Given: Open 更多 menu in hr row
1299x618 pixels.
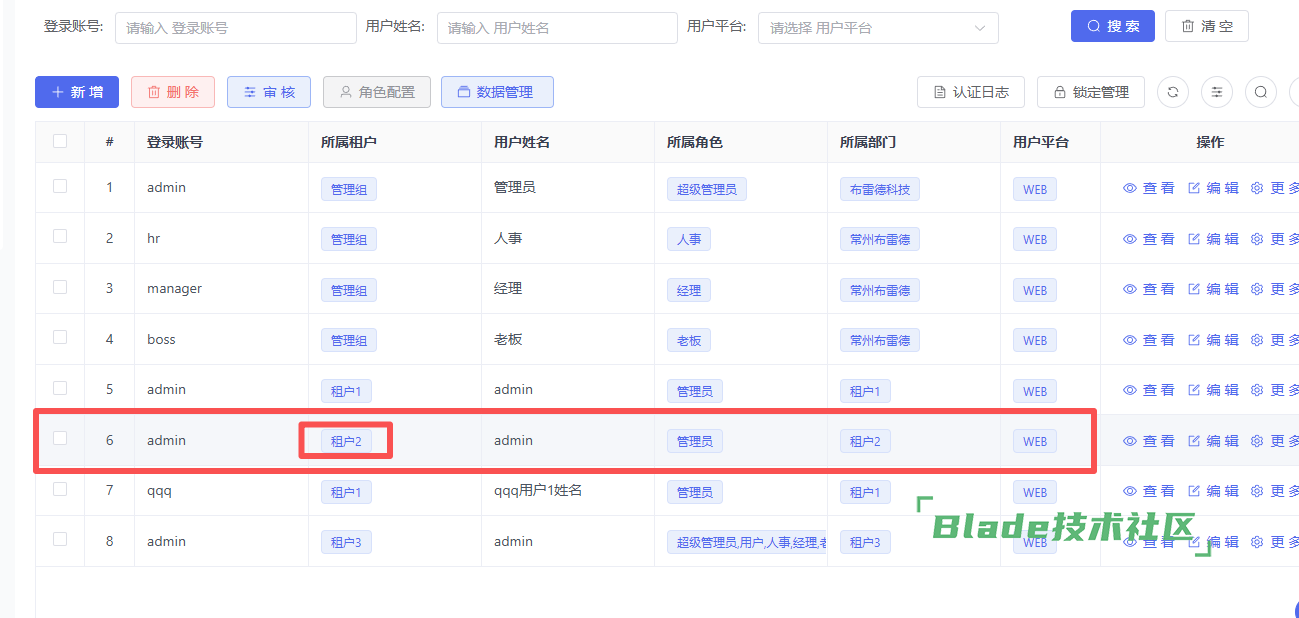Looking at the screenshot, I should tap(1275, 239).
